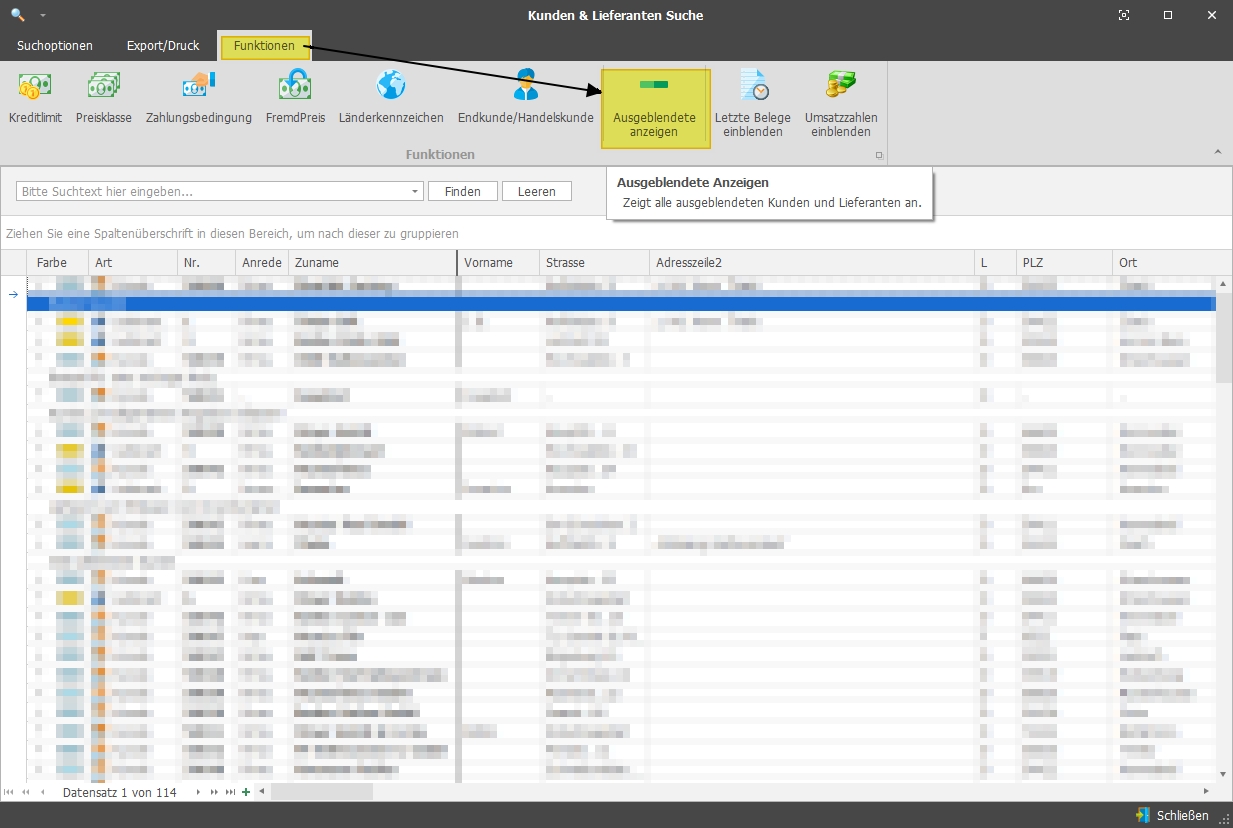Click the Leeren button
This screenshot has height=828, width=1233.
tap(537, 191)
